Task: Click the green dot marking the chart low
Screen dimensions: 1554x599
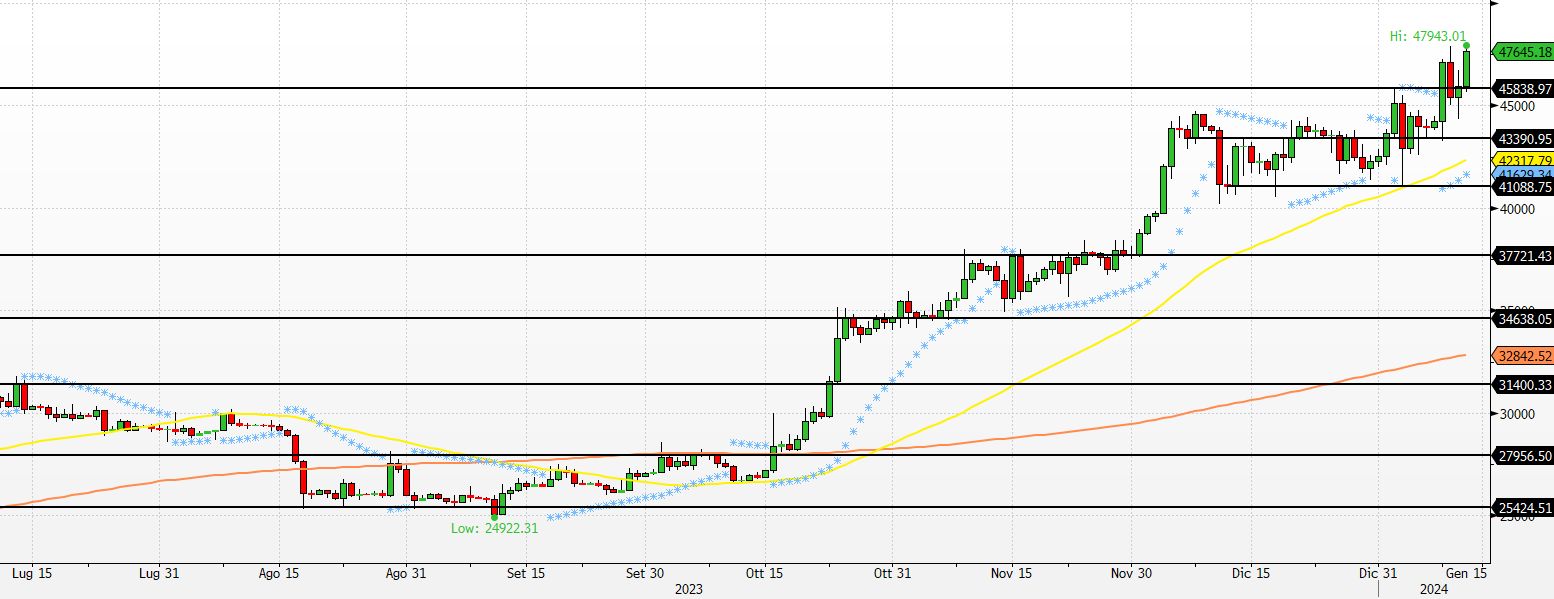Action: [x=494, y=517]
